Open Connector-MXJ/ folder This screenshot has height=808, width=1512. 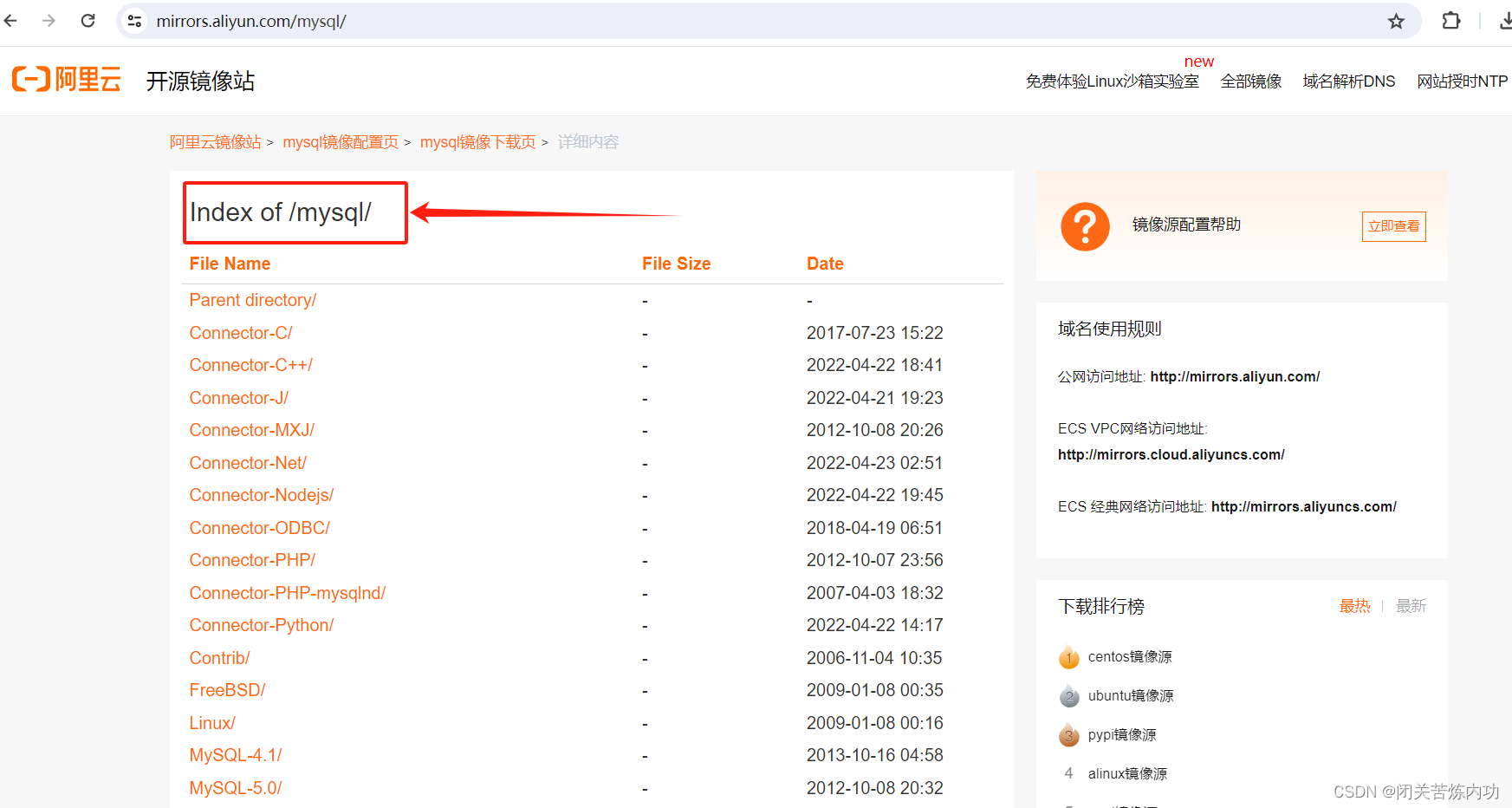point(252,430)
